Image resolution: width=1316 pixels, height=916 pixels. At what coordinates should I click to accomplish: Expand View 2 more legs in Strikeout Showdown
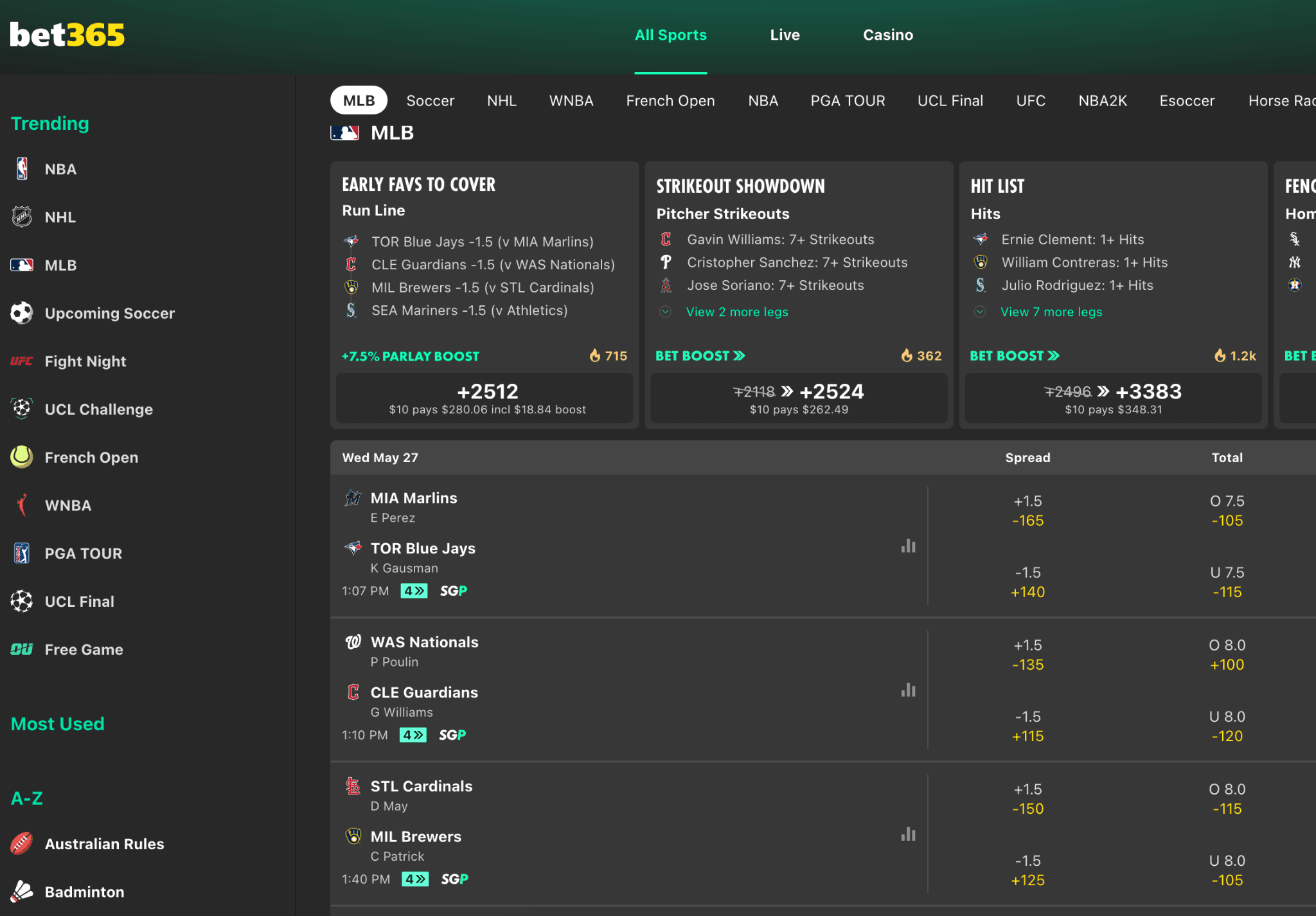[736, 312]
